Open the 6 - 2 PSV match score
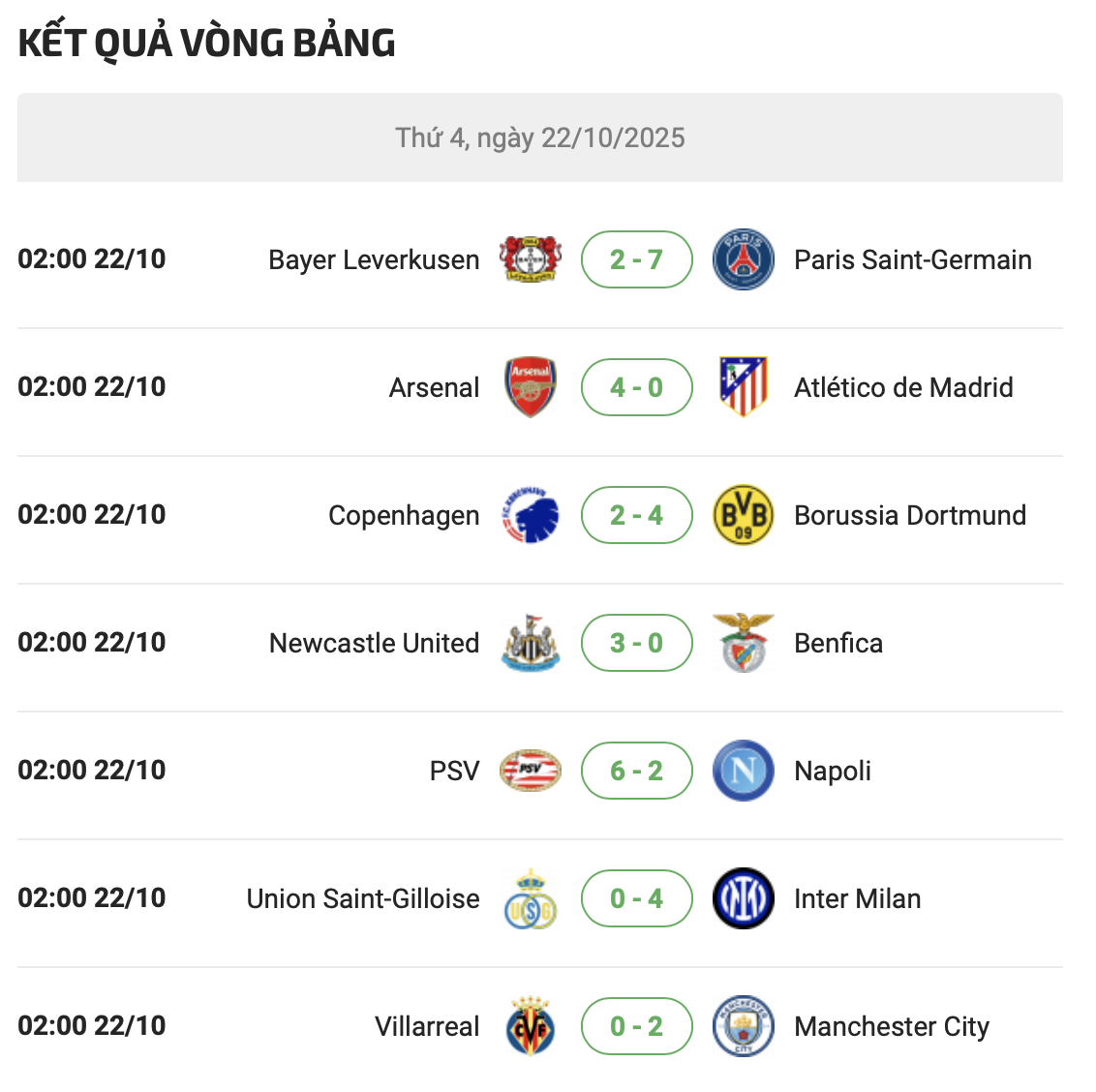1096x1092 pixels. 636,771
